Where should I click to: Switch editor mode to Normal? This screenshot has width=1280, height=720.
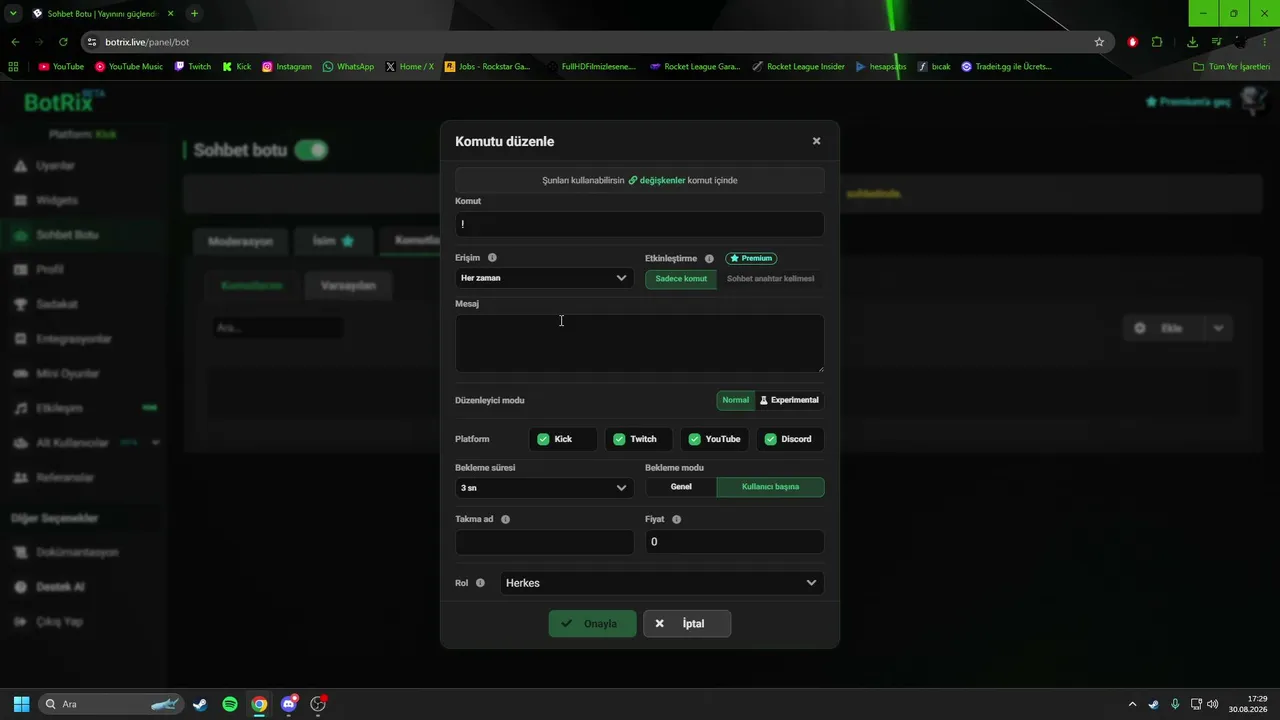click(735, 400)
